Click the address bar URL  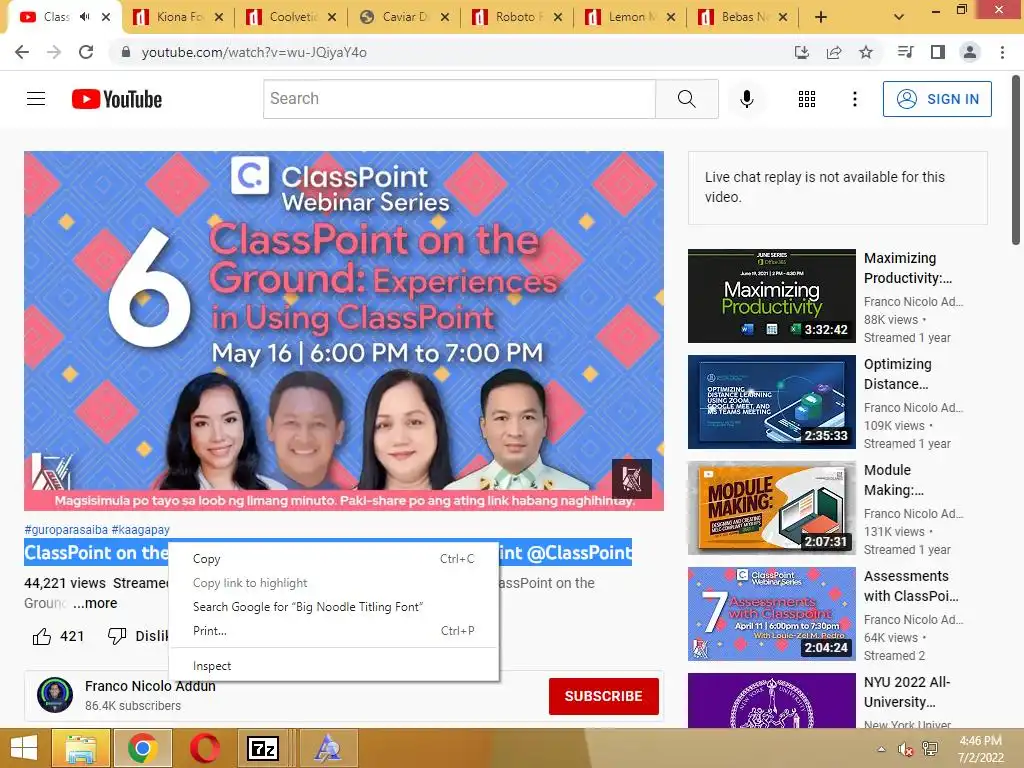pyautogui.click(x=254, y=52)
